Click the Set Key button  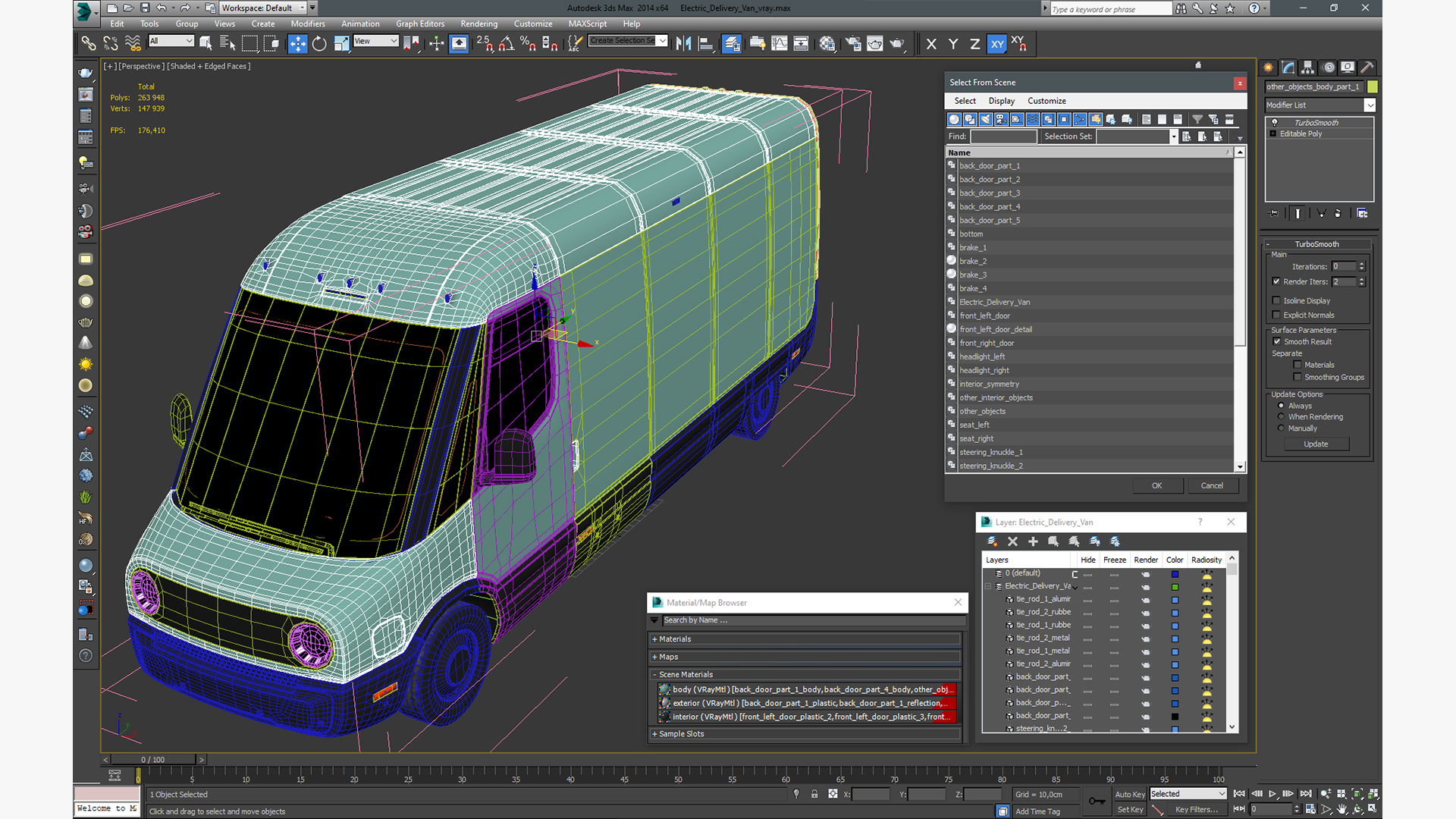[x=1130, y=809]
